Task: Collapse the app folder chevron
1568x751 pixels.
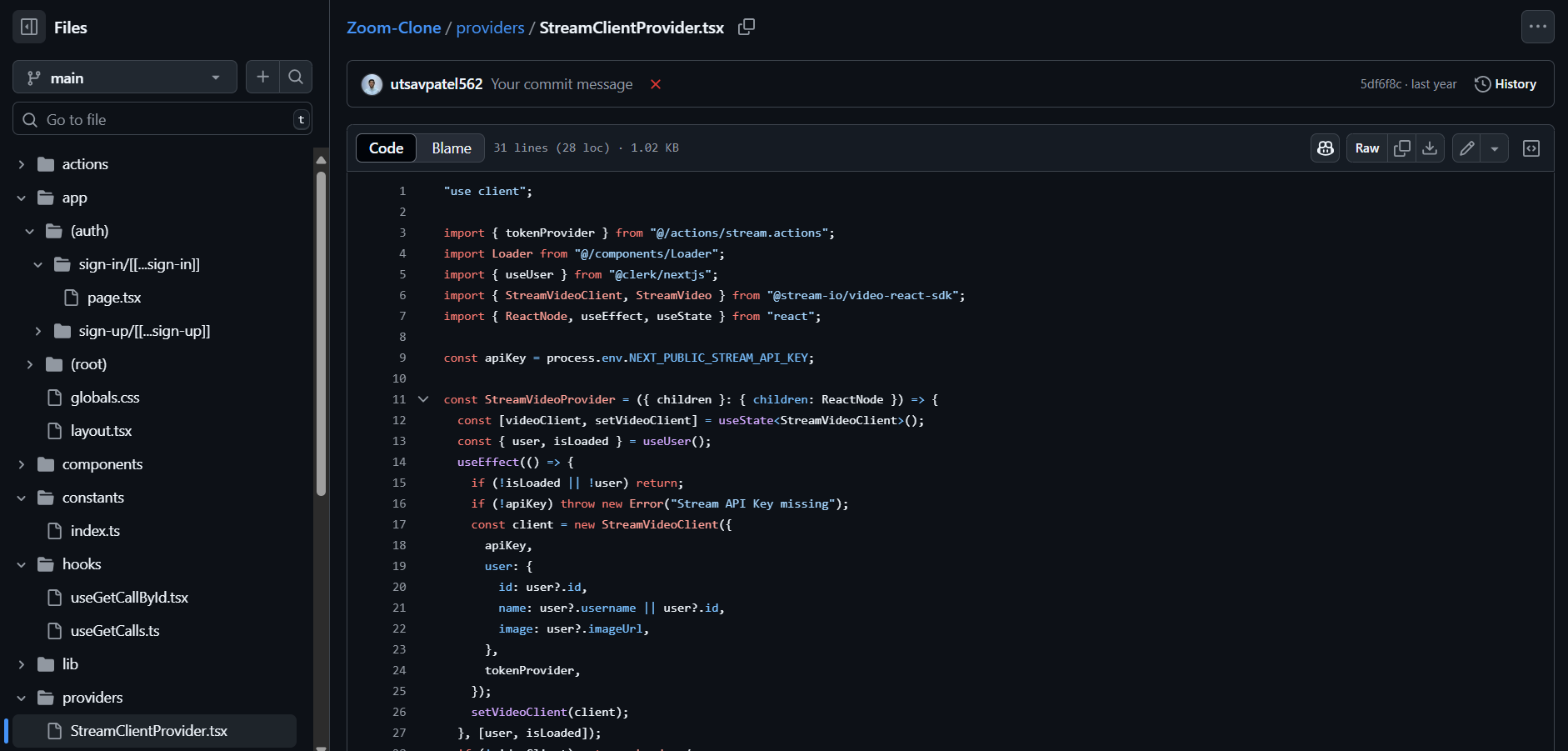Action: coord(22,198)
